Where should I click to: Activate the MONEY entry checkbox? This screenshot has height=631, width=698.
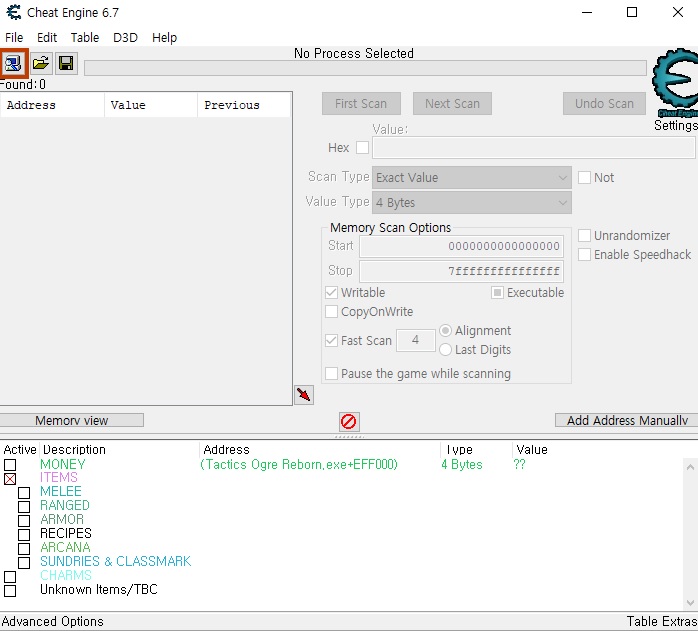click(10, 465)
